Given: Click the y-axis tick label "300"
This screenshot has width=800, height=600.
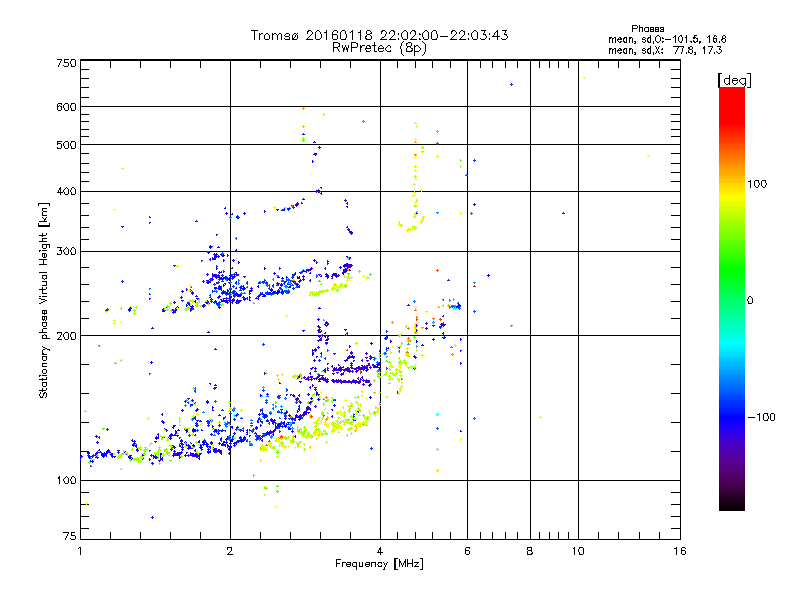Looking at the screenshot, I should point(66,252).
